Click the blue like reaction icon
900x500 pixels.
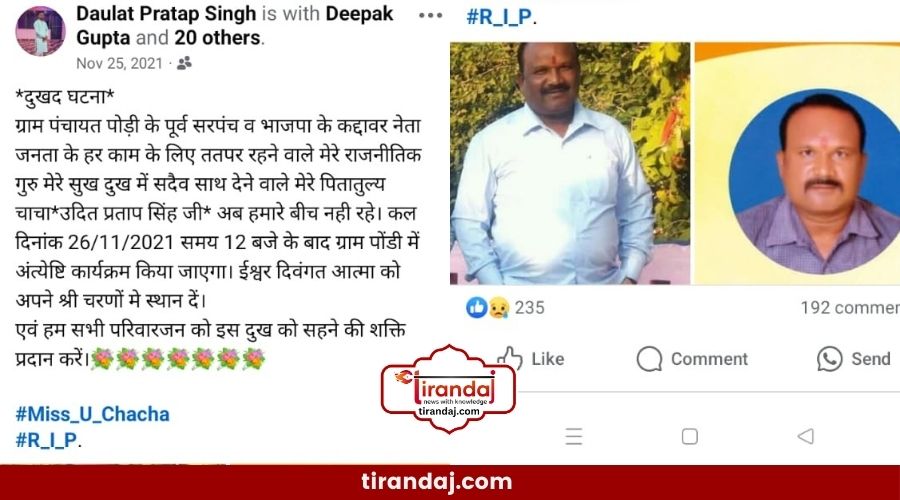476,308
